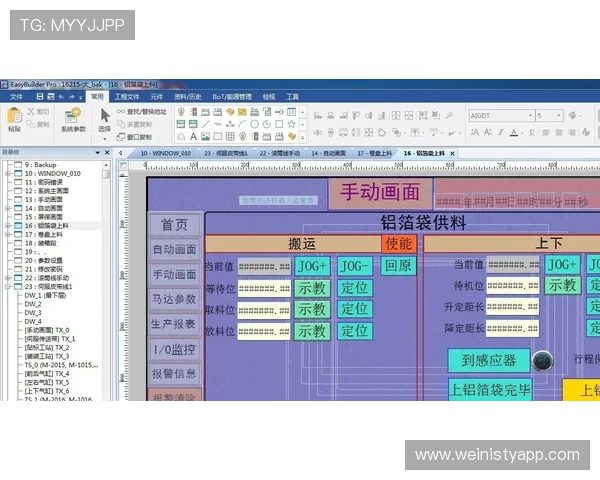
Task: Click the 回原 button on canvas
Action: click(398, 266)
